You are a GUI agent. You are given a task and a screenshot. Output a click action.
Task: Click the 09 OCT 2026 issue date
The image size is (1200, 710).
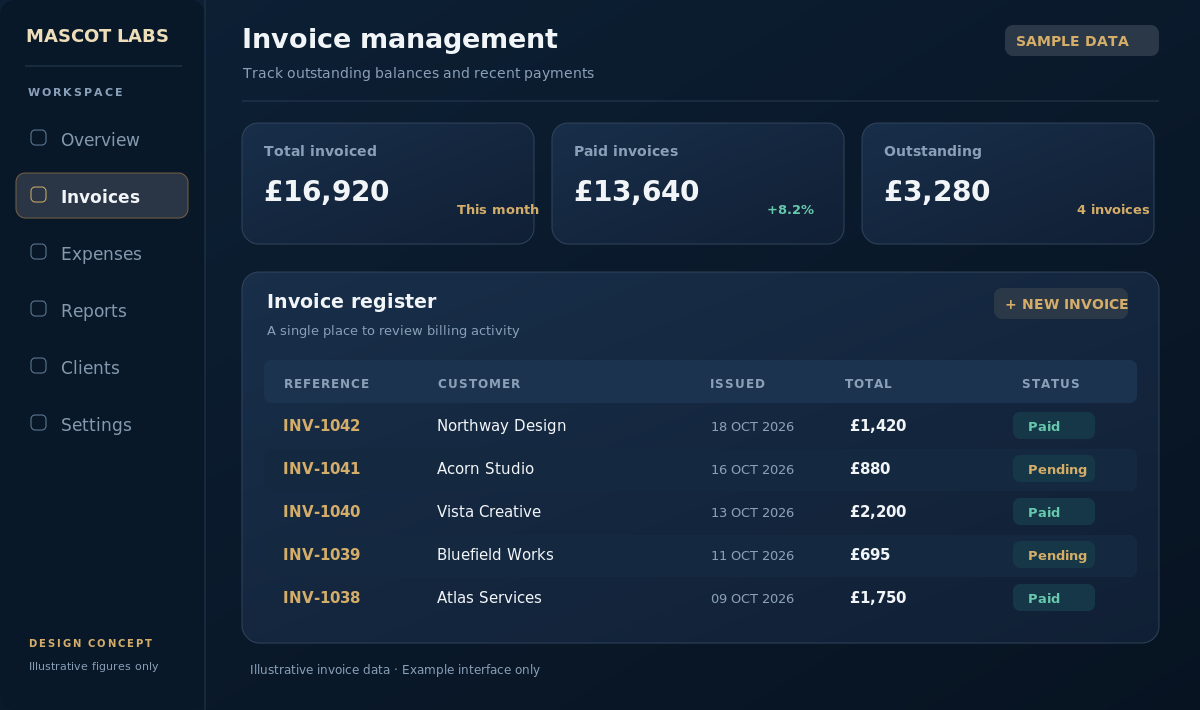pos(752,599)
